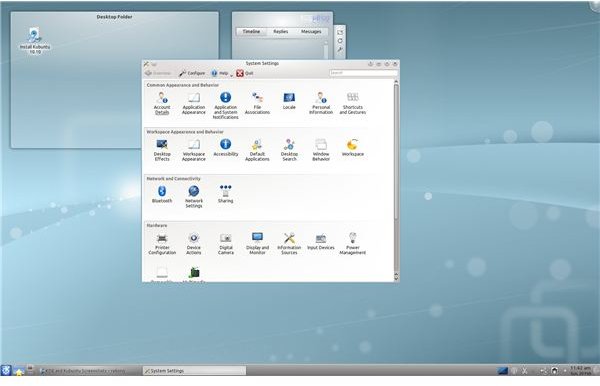
Task: Click rotate icon on microblog widget handle
Action: pos(340,41)
